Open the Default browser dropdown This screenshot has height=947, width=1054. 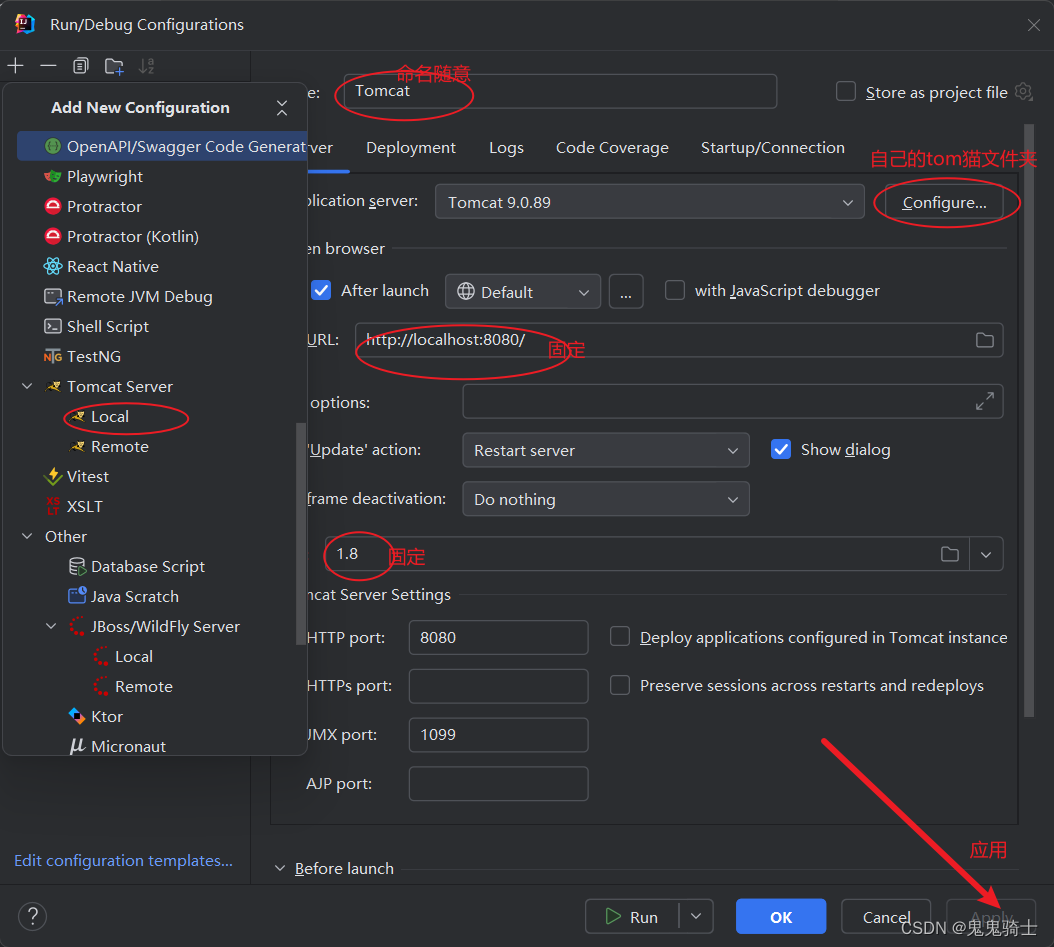(523, 292)
